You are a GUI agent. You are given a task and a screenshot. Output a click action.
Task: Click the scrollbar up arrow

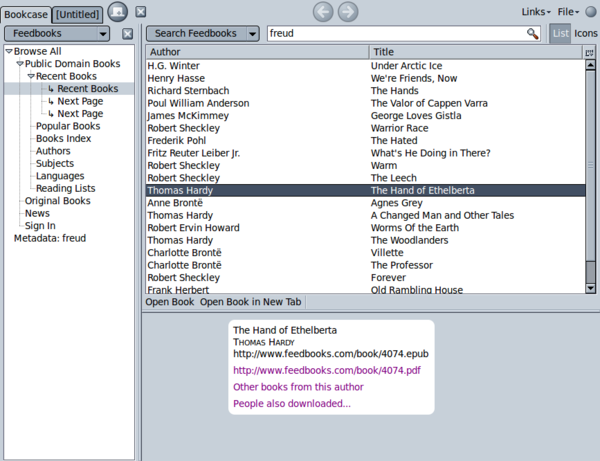590,65
